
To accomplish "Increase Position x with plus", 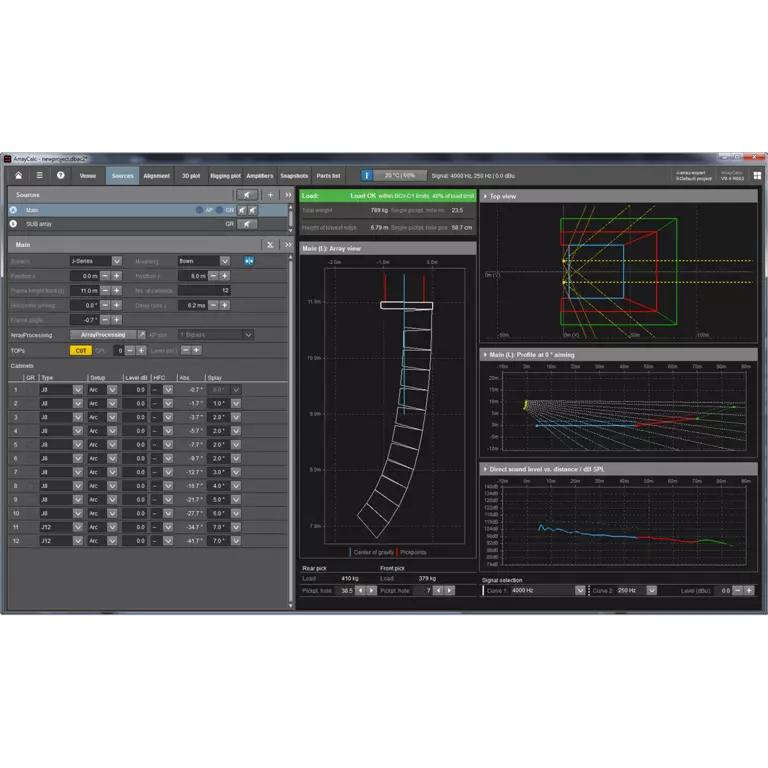I will (x=117, y=276).
